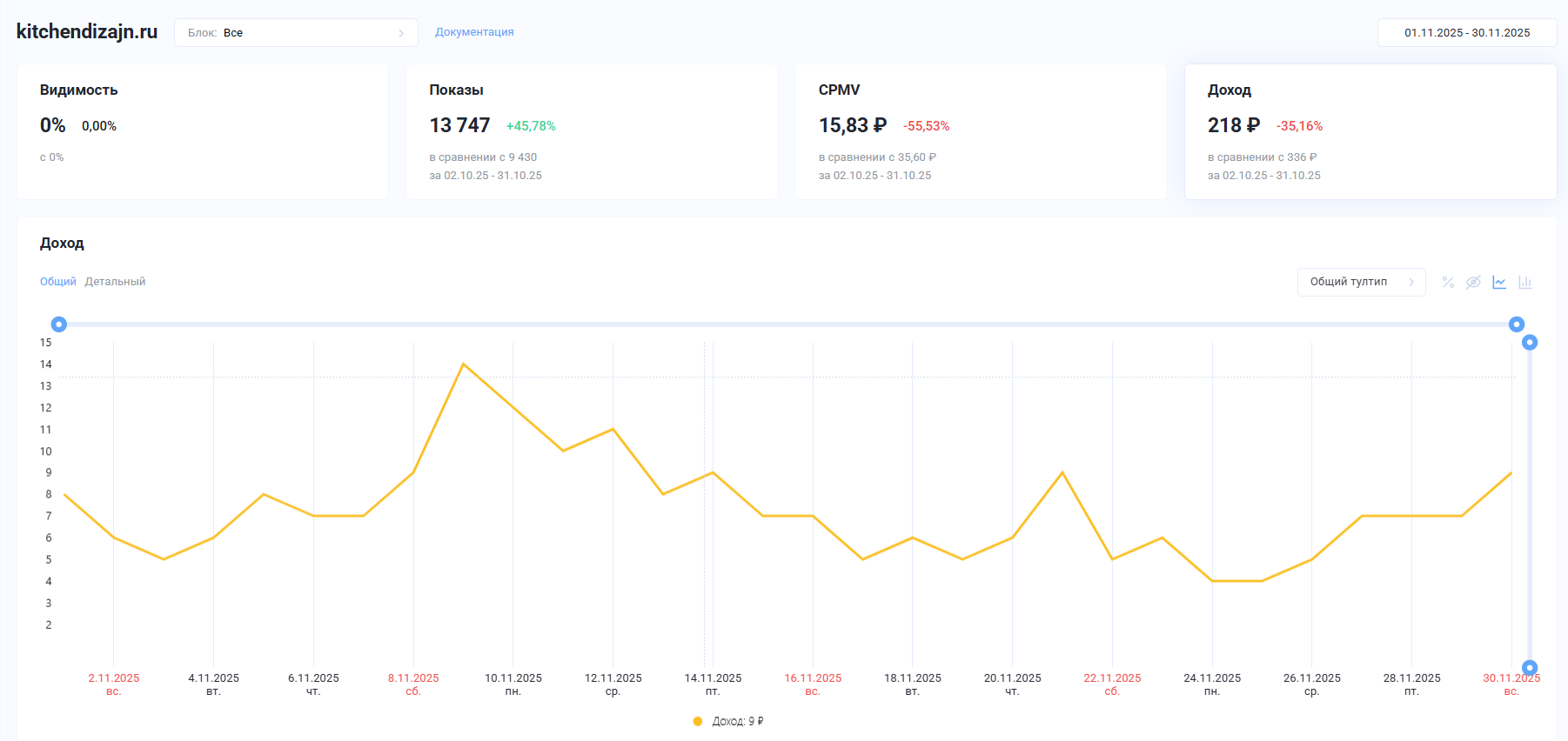The width and height of the screenshot is (1568, 741).
Task: Select the Общий tab
Action: tap(58, 282)
